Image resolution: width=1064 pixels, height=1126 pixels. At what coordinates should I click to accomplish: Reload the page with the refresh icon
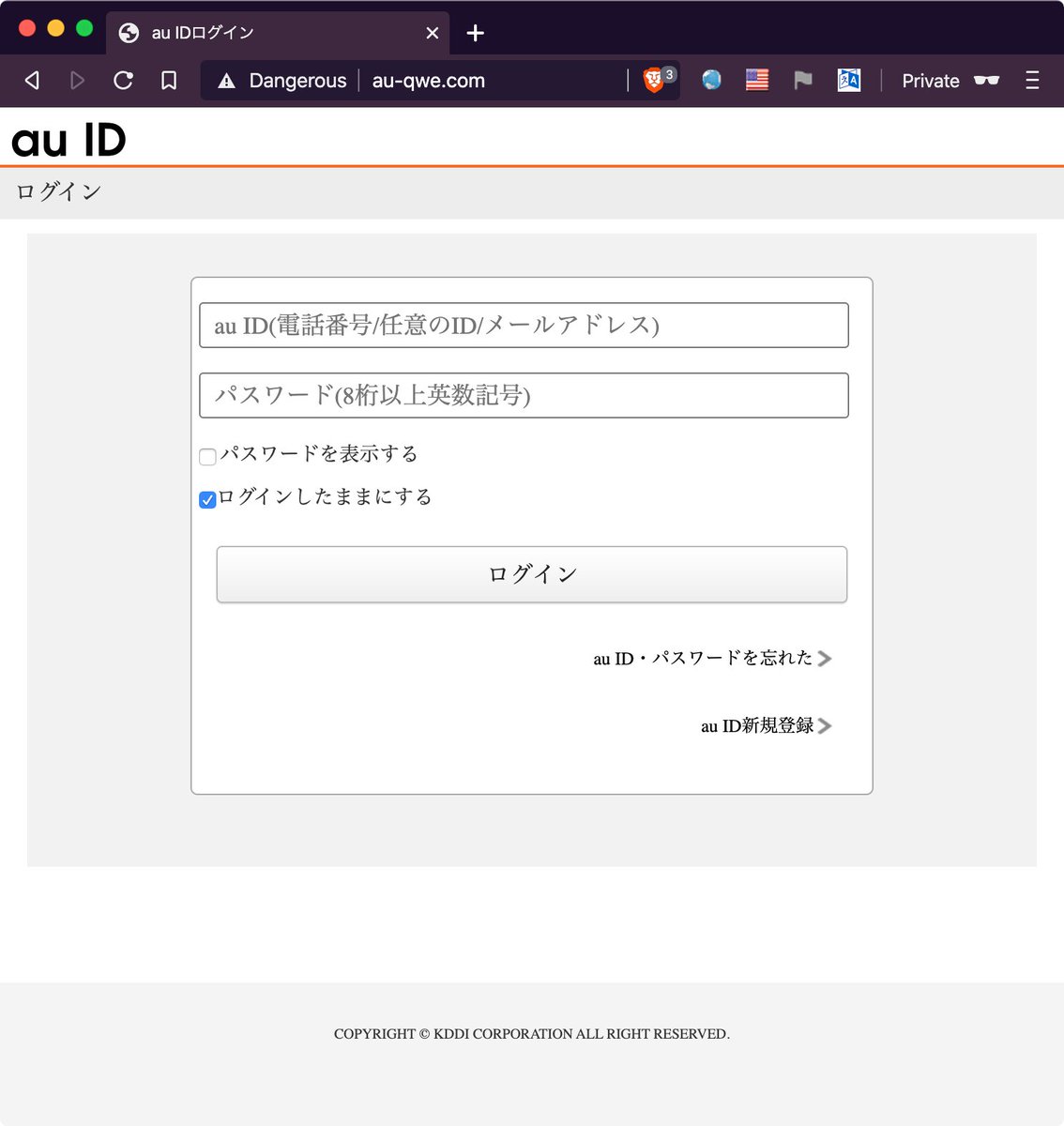123,81
